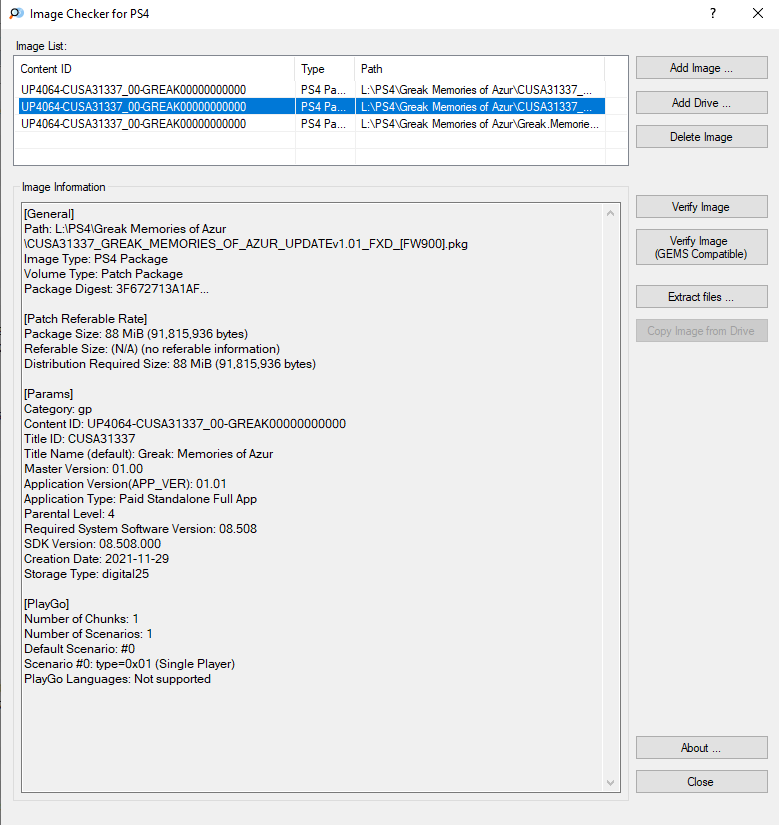The height and width of the screenshot is (825, 779).
Task: Delete the selected image from the list
Action: click(701, 137)
